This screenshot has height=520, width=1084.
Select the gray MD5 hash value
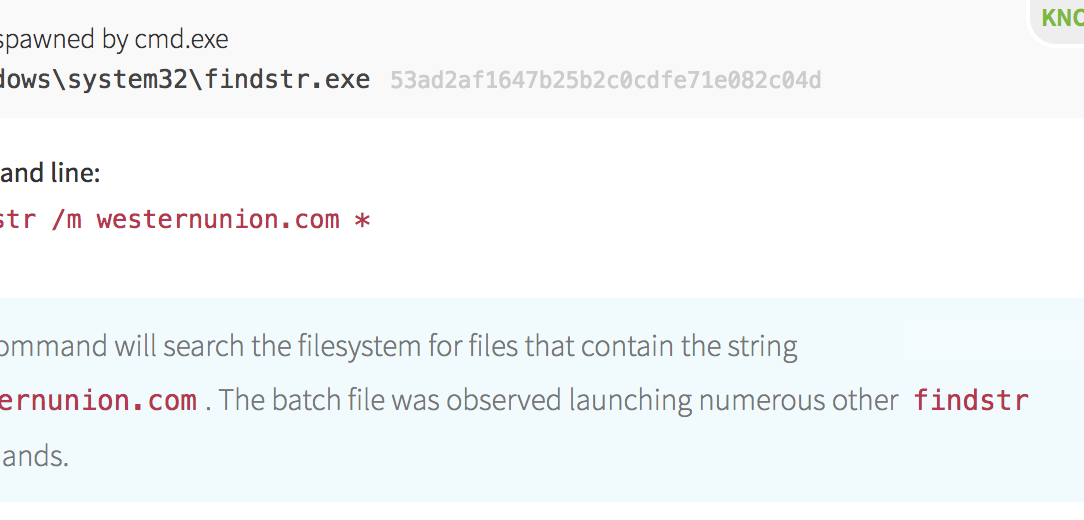pos(605,80)
